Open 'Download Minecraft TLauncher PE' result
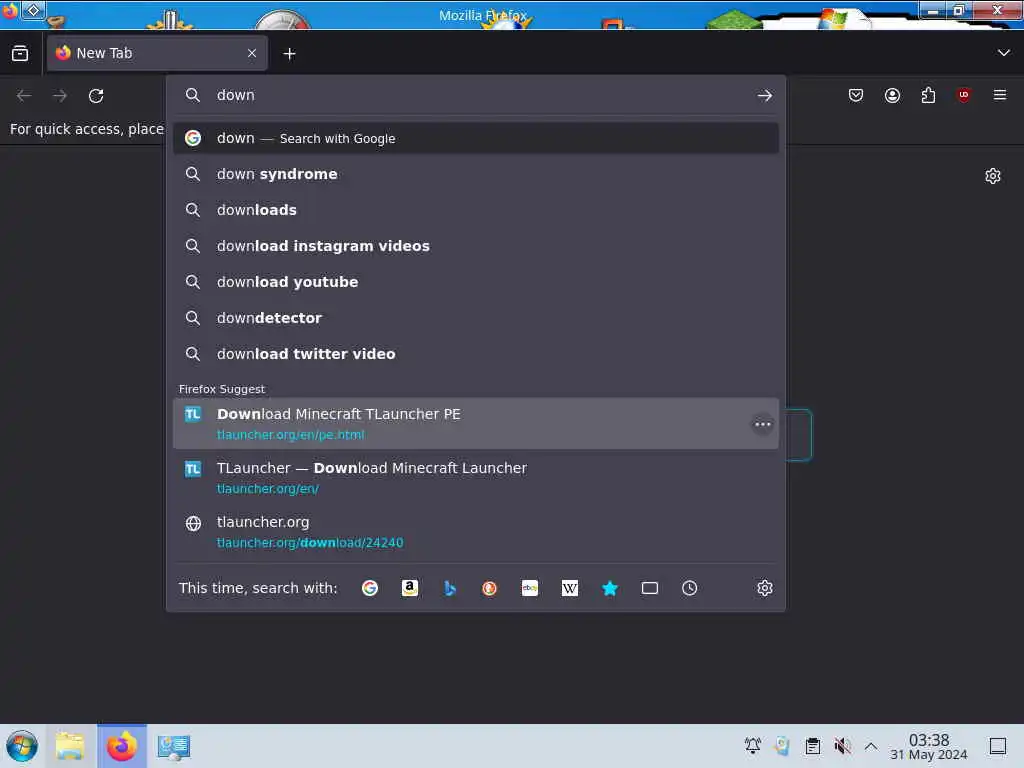Image resolution: width=1024 pixels, height=768 pixels. pyautogui.click(x=475, y=424)
